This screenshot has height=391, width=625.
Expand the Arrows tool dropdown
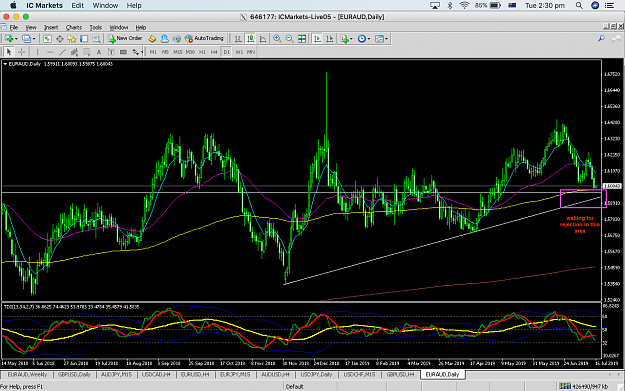click(x=141, y=52)
